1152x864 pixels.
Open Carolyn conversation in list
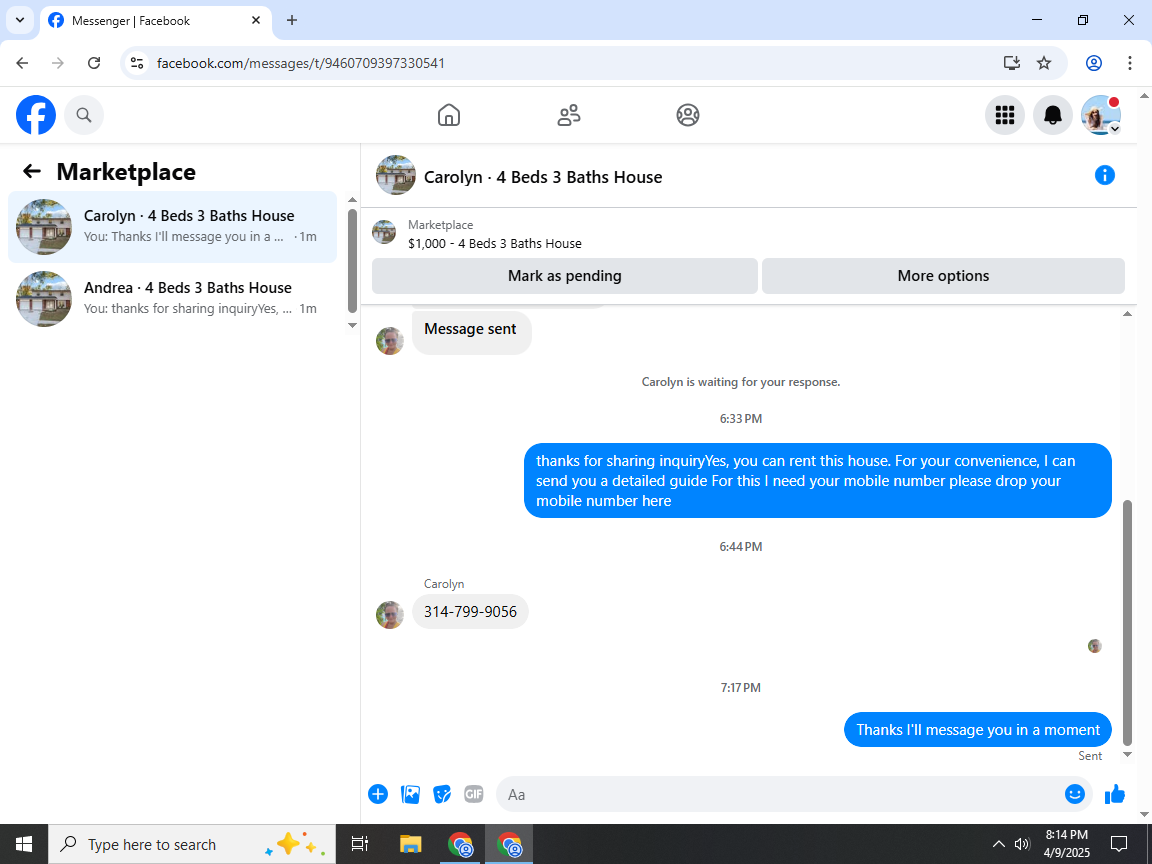coord(173,226)
